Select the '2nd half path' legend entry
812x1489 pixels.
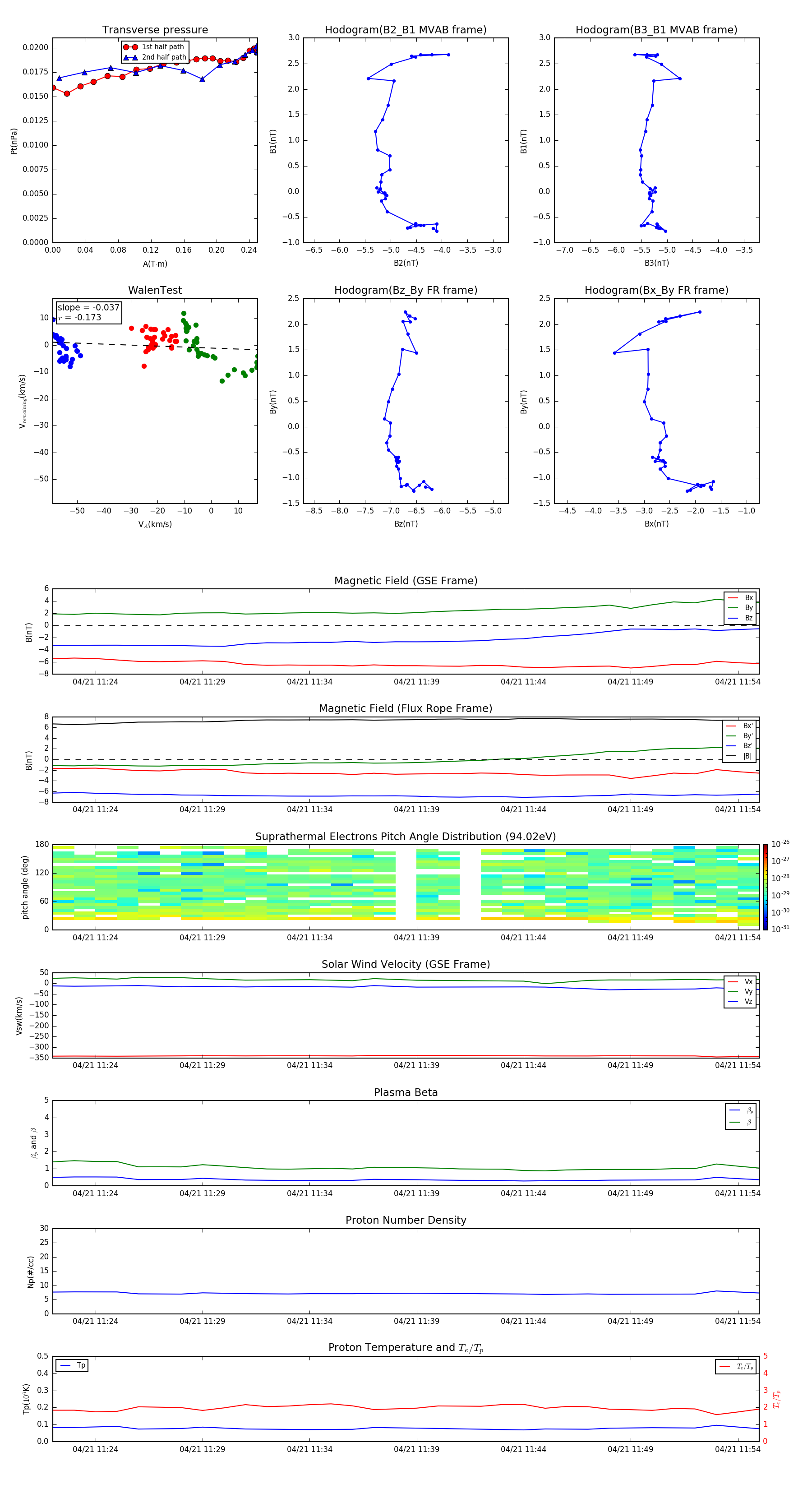click(x=154, y=57)
